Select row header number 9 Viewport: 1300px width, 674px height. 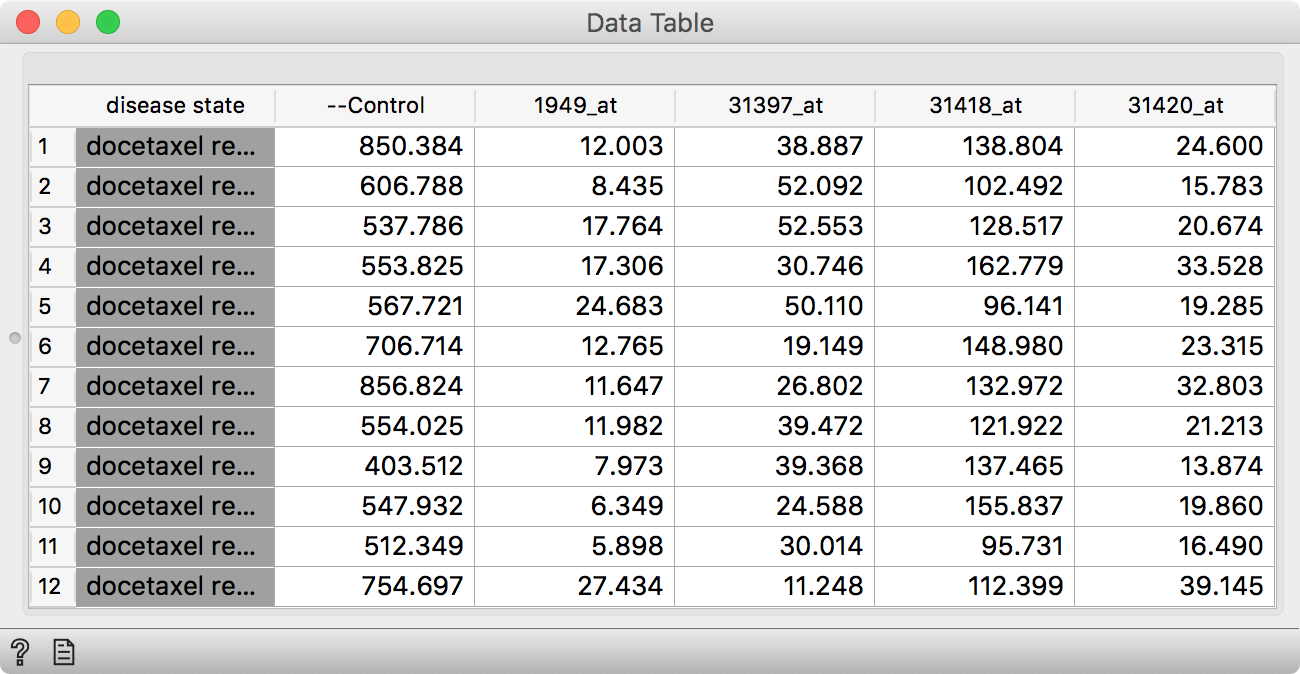click(52, 466)
